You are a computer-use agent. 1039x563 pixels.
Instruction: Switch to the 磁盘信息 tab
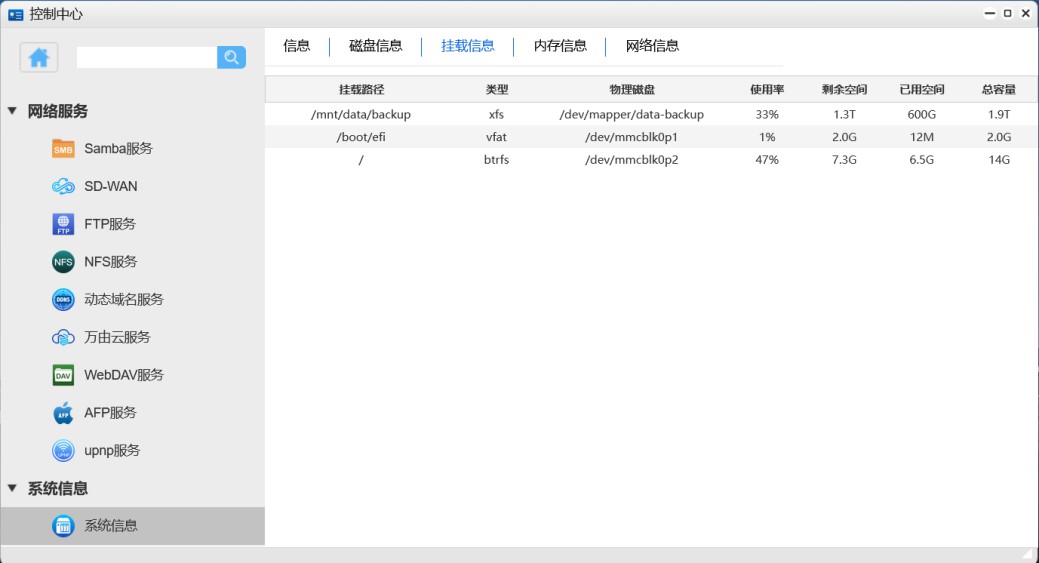(375, 46)
